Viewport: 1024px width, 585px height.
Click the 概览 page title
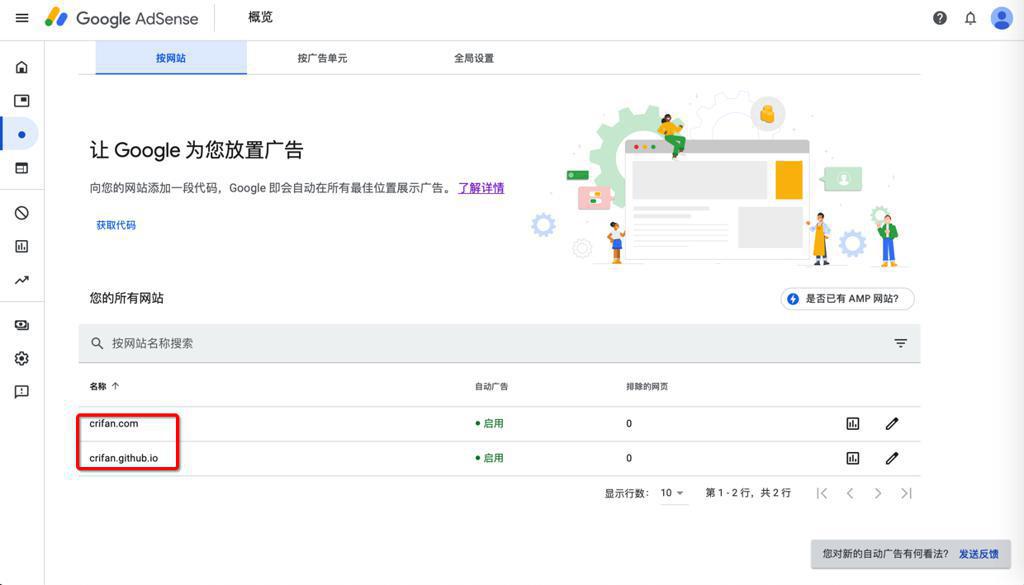(260, 18)
